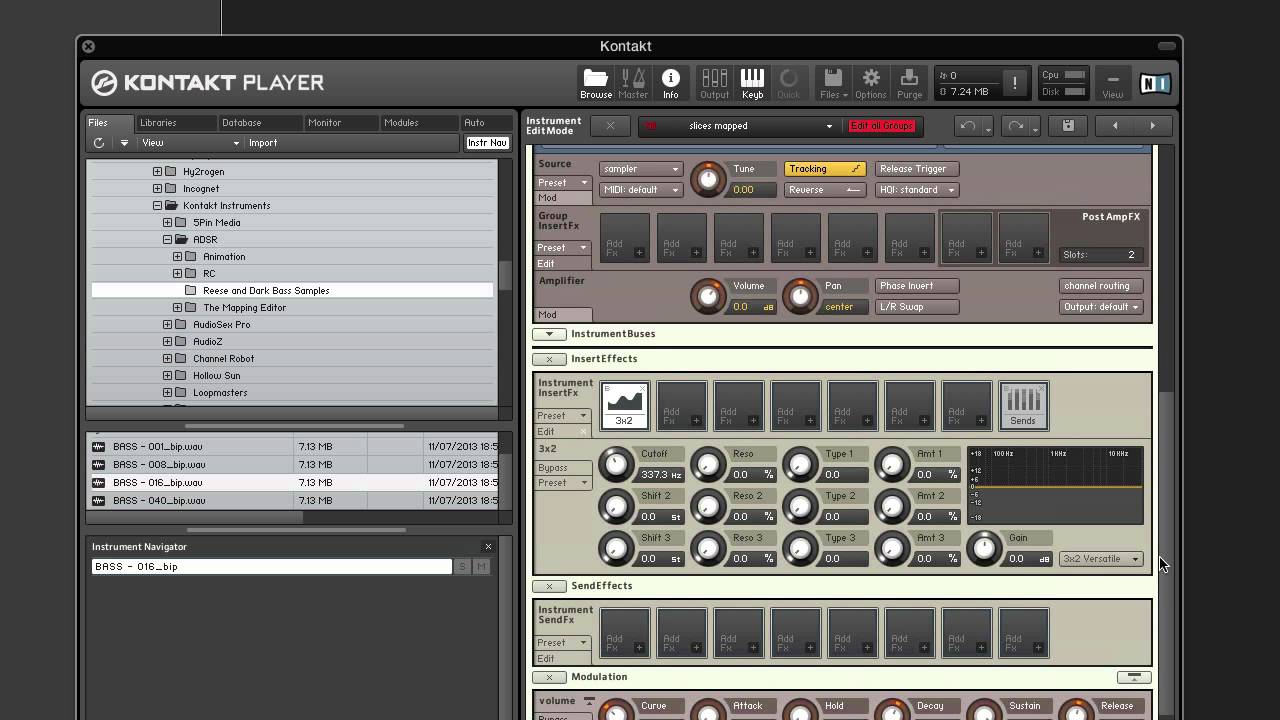This screenshot has width=1280, height=720.
Task: Toggle mute M on BASS - 016_bip
Action: click(481, 567)
